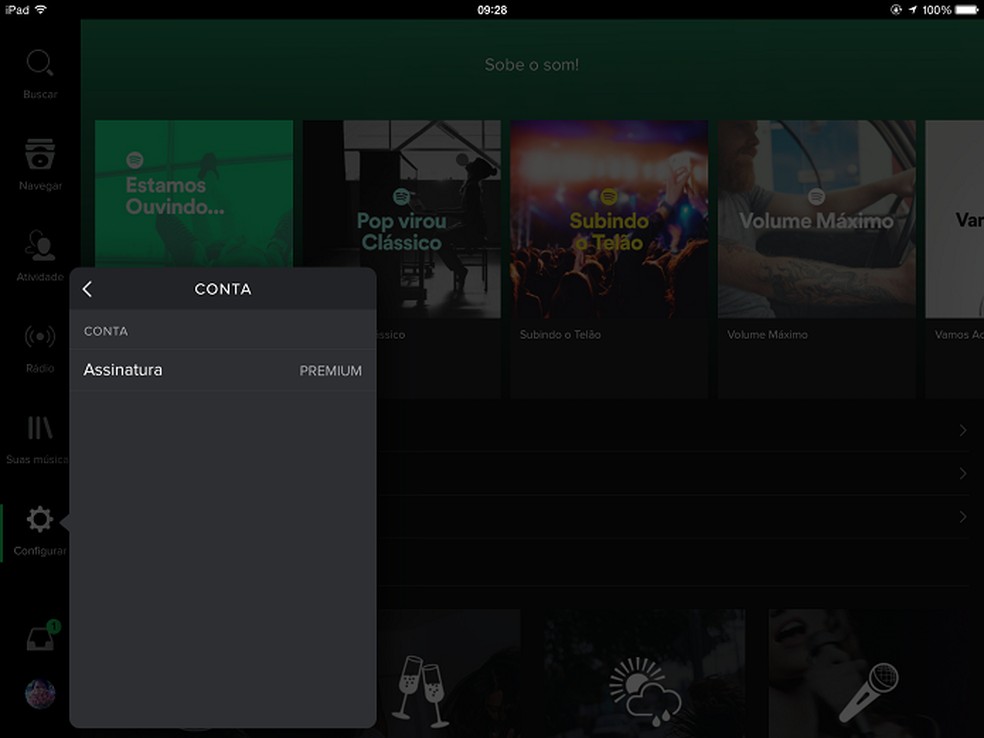Open the Atividade activity icon
The image size is (984, 738).
coord(40,245)
